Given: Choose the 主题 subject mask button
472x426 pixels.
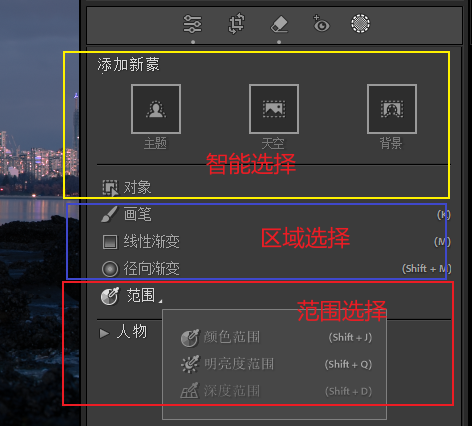Looking at the screenshot, I should coord(156,109).
